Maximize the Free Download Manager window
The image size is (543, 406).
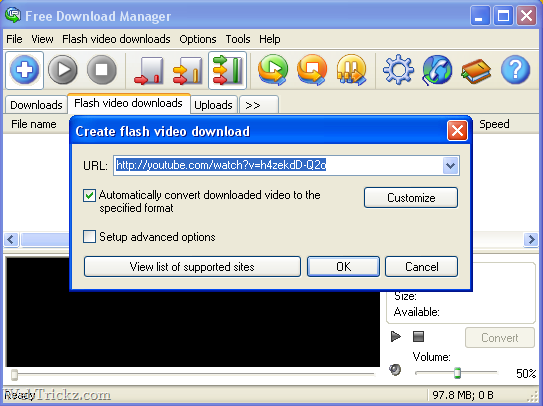pyautogui.click(x=503, y=16)
